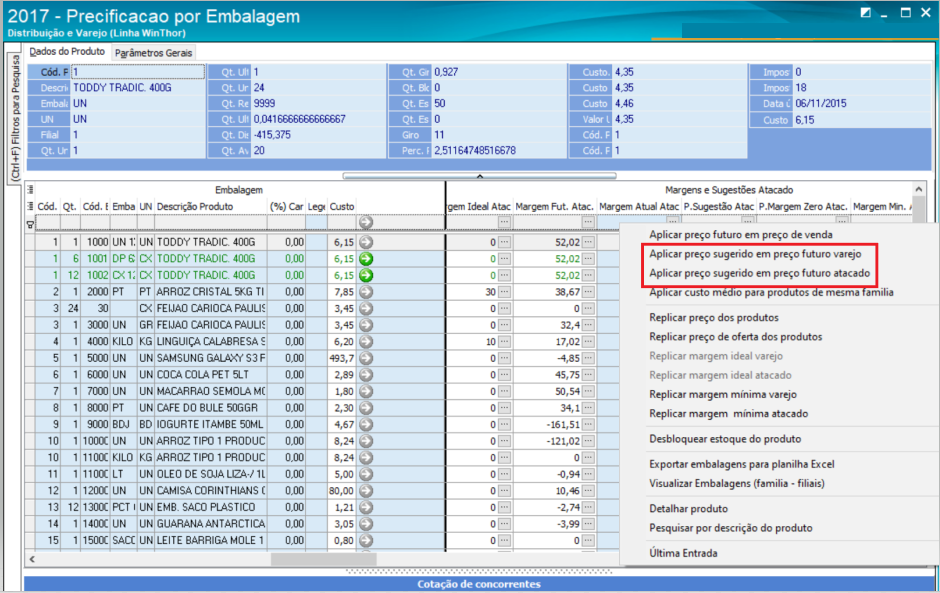This screenshot has height=593, width=940.
Task: Click arrow icon in CAFE DO BULE row
Action: [366, 408]
